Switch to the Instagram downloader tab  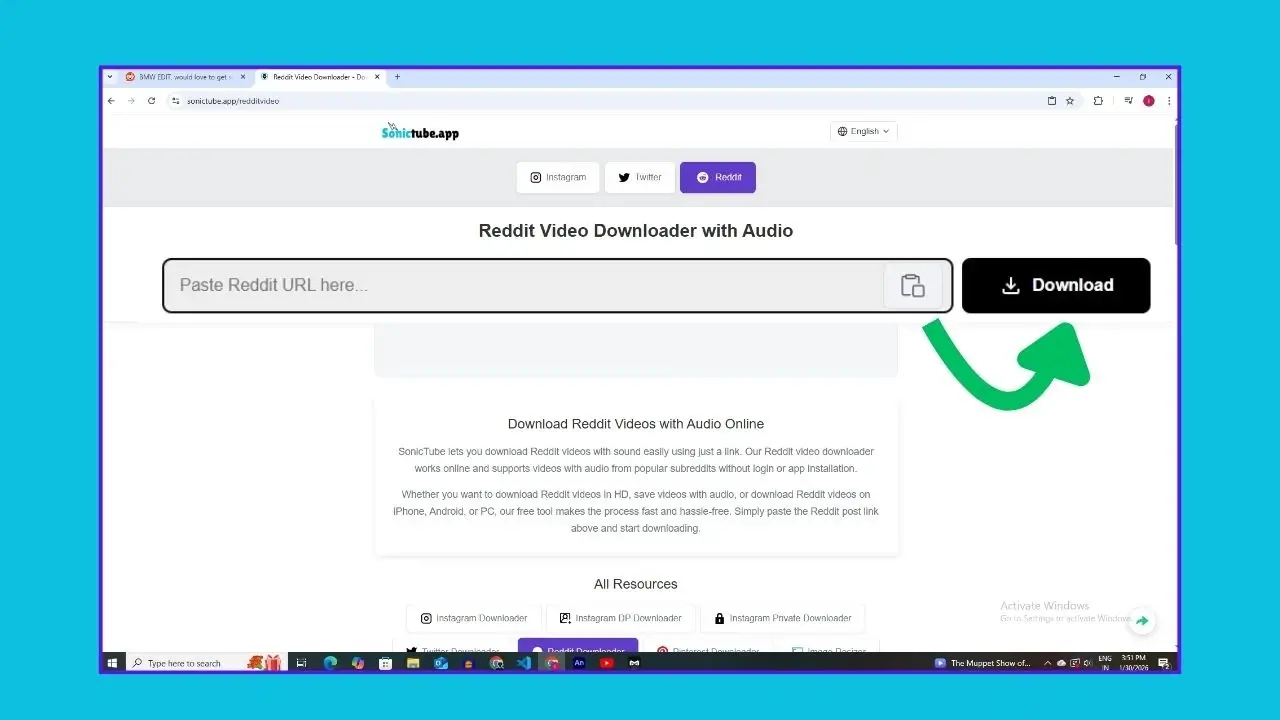pos(558,177)
